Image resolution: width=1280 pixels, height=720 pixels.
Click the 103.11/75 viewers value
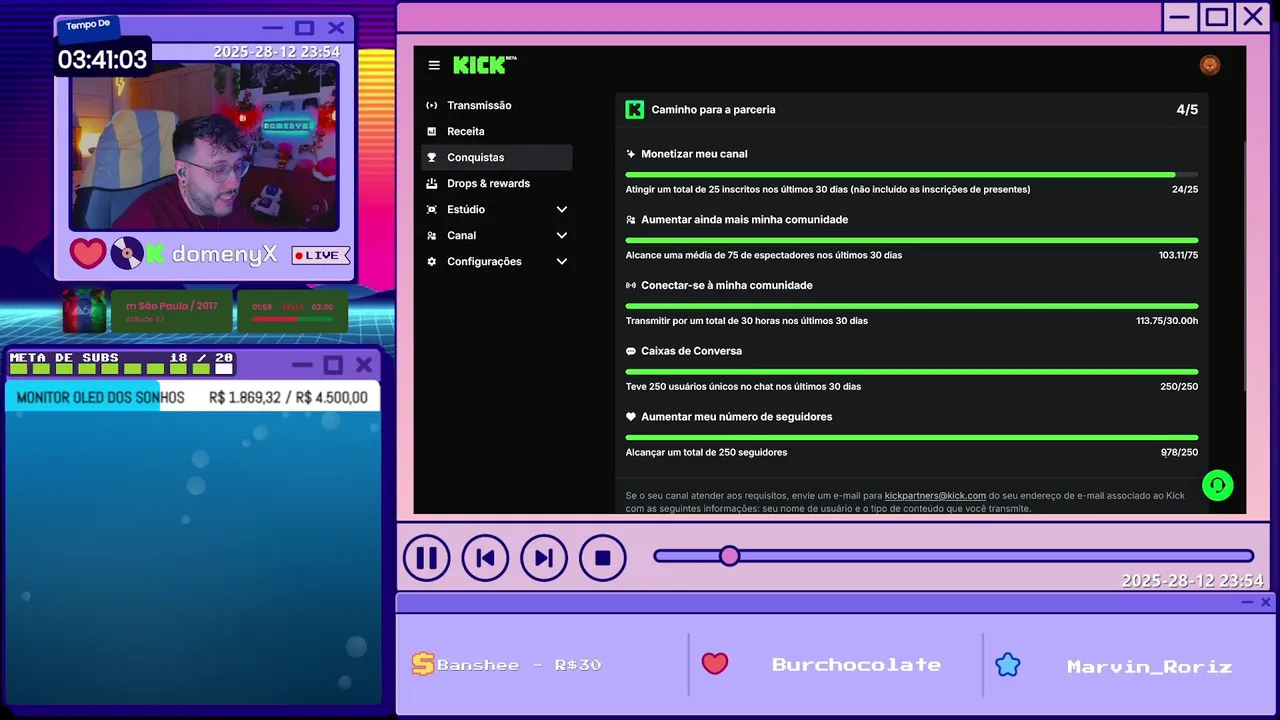[x=1178, y=255]
